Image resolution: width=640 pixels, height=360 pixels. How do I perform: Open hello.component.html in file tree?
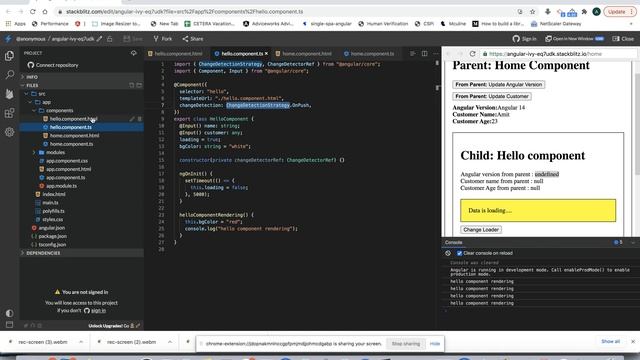coord(73,119)
